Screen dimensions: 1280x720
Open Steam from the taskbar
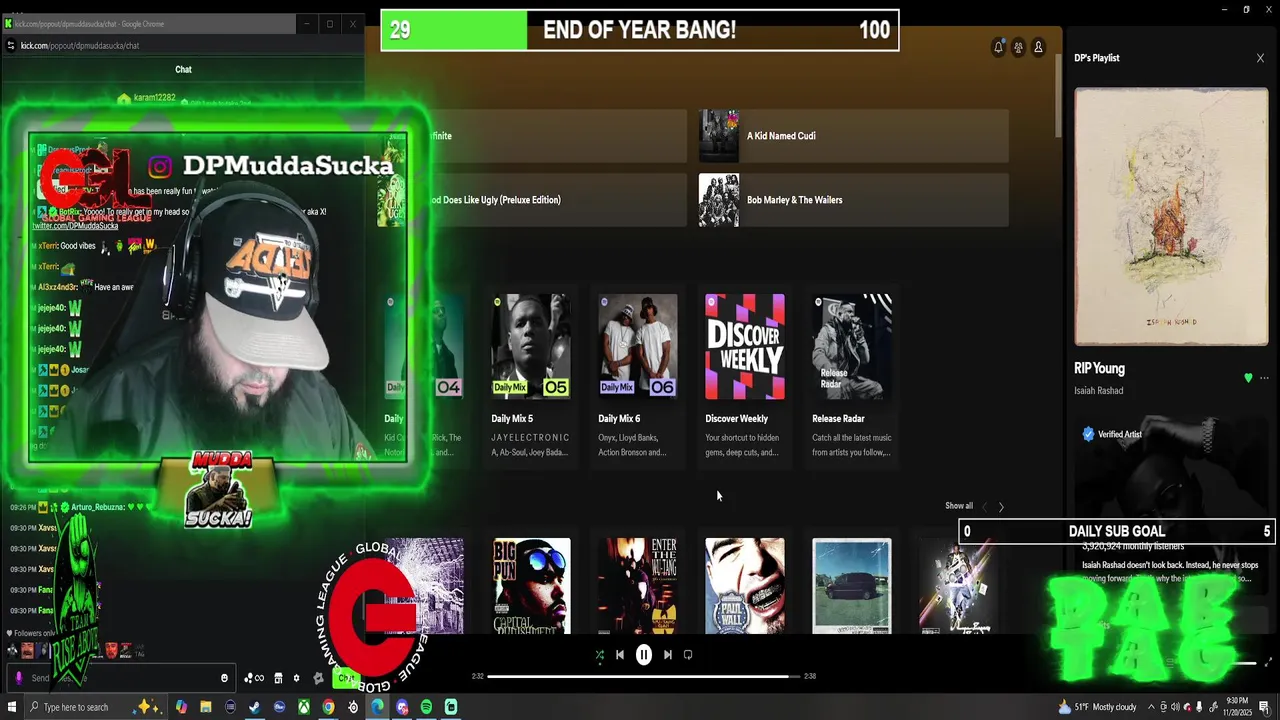pos(254,707)
